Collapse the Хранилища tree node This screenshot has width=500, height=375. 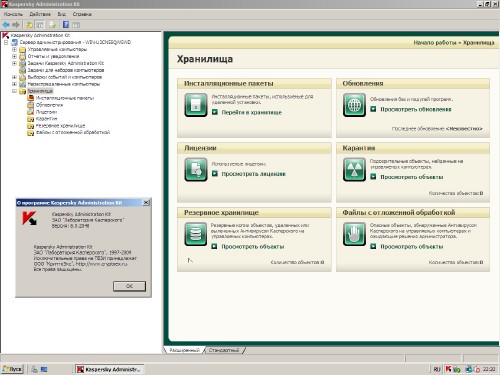[14, 91]
